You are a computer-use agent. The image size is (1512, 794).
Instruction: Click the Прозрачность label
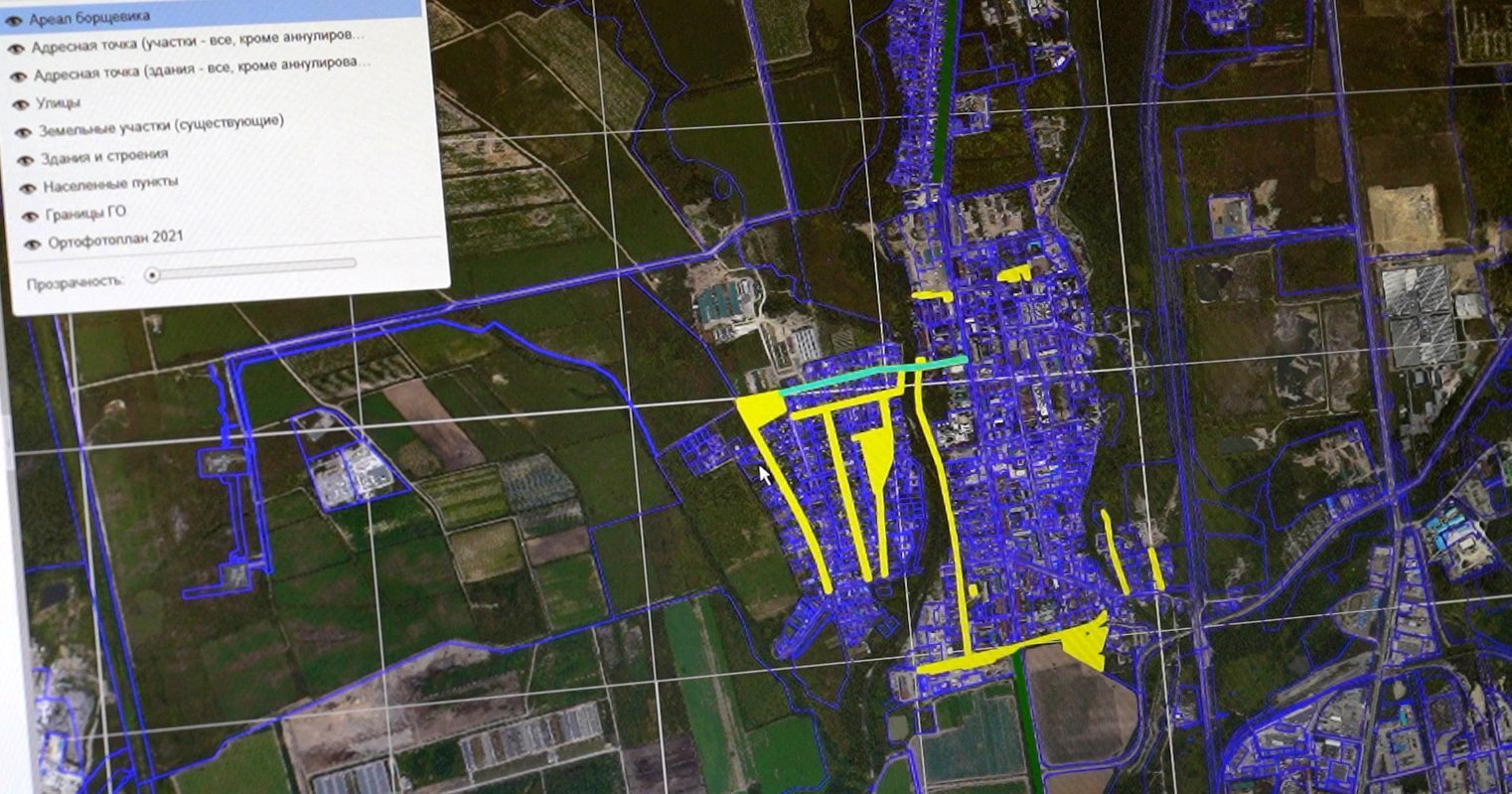[76, 282]
